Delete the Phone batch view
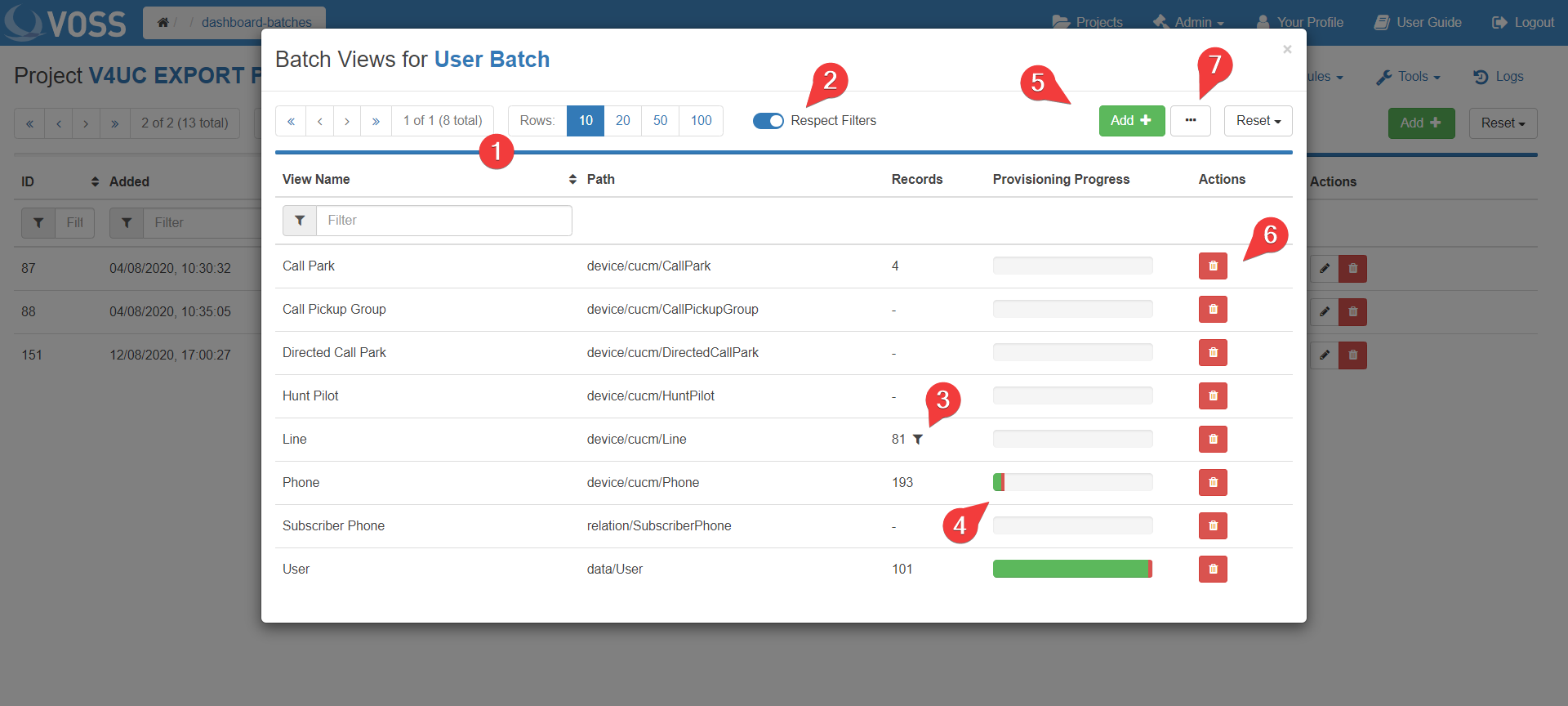The image size is (1568, 706). pyautogui.click(x=1213, y=482)
